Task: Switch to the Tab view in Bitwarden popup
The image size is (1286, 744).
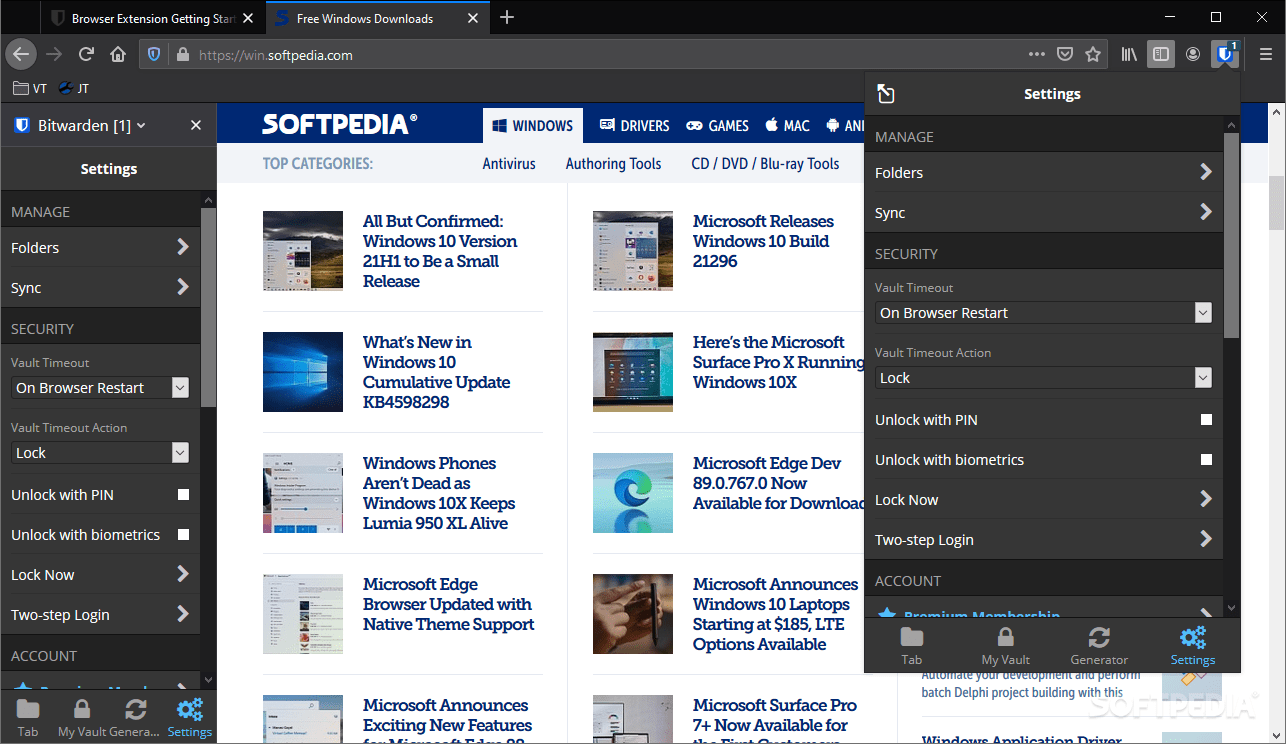Action: tap(911, 645)
